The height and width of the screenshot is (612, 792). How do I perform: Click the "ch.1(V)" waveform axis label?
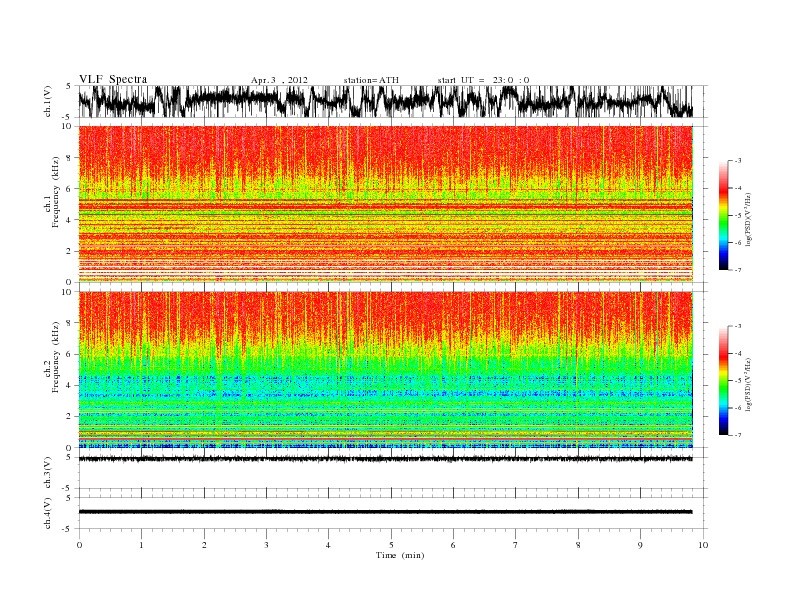48,101
